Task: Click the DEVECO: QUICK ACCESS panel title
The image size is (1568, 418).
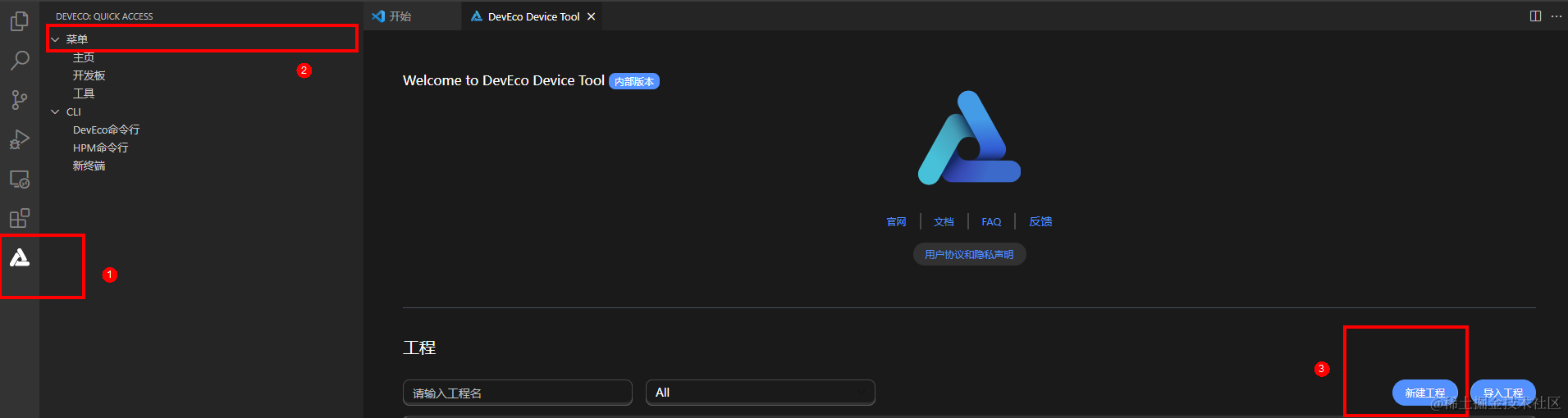Action: (104, 16)
